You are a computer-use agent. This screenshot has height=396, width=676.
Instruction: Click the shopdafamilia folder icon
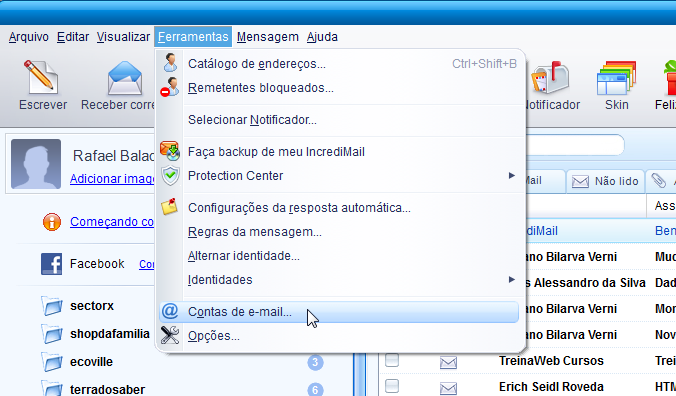(x=52, y=334)
